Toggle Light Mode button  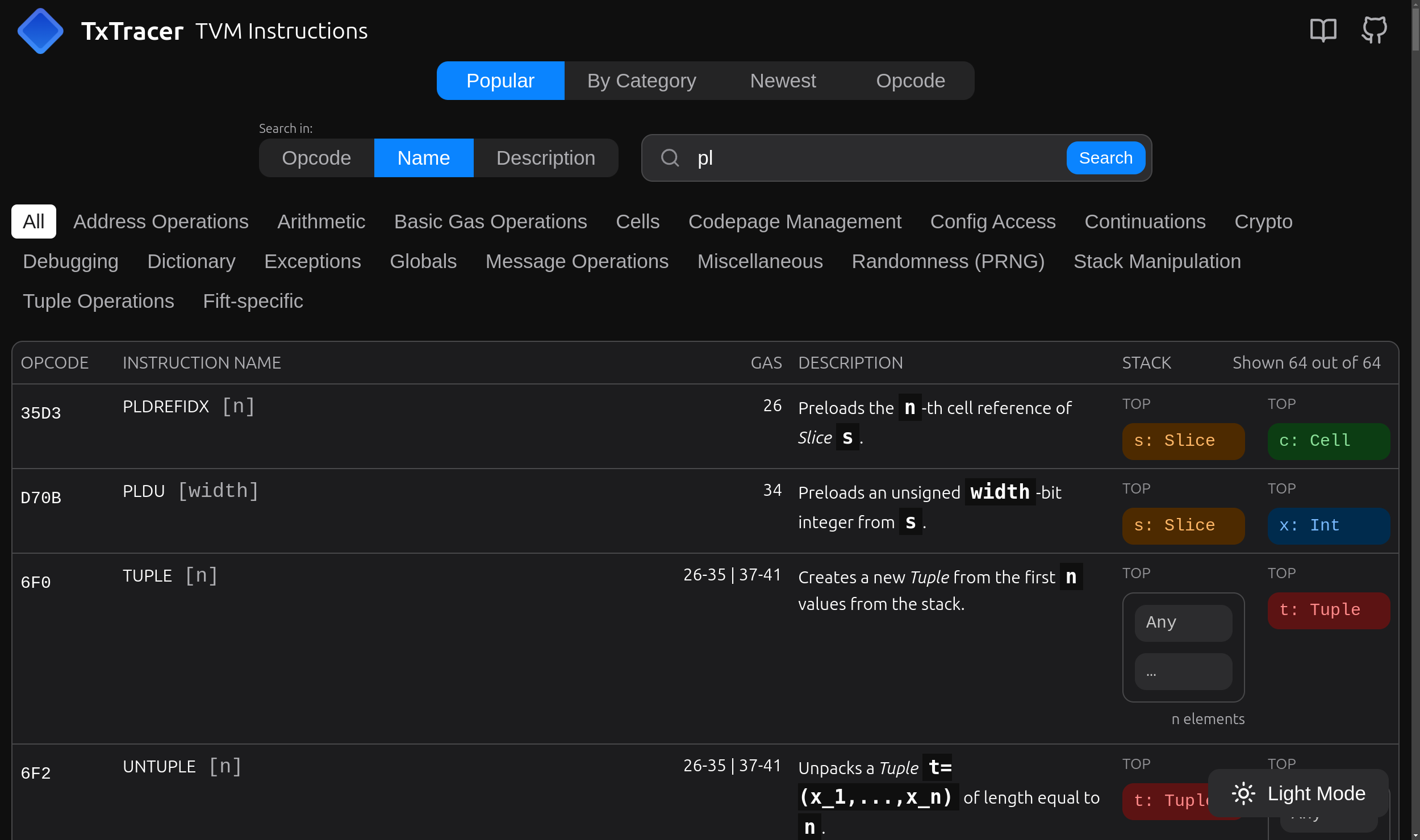click(1298, 793)
